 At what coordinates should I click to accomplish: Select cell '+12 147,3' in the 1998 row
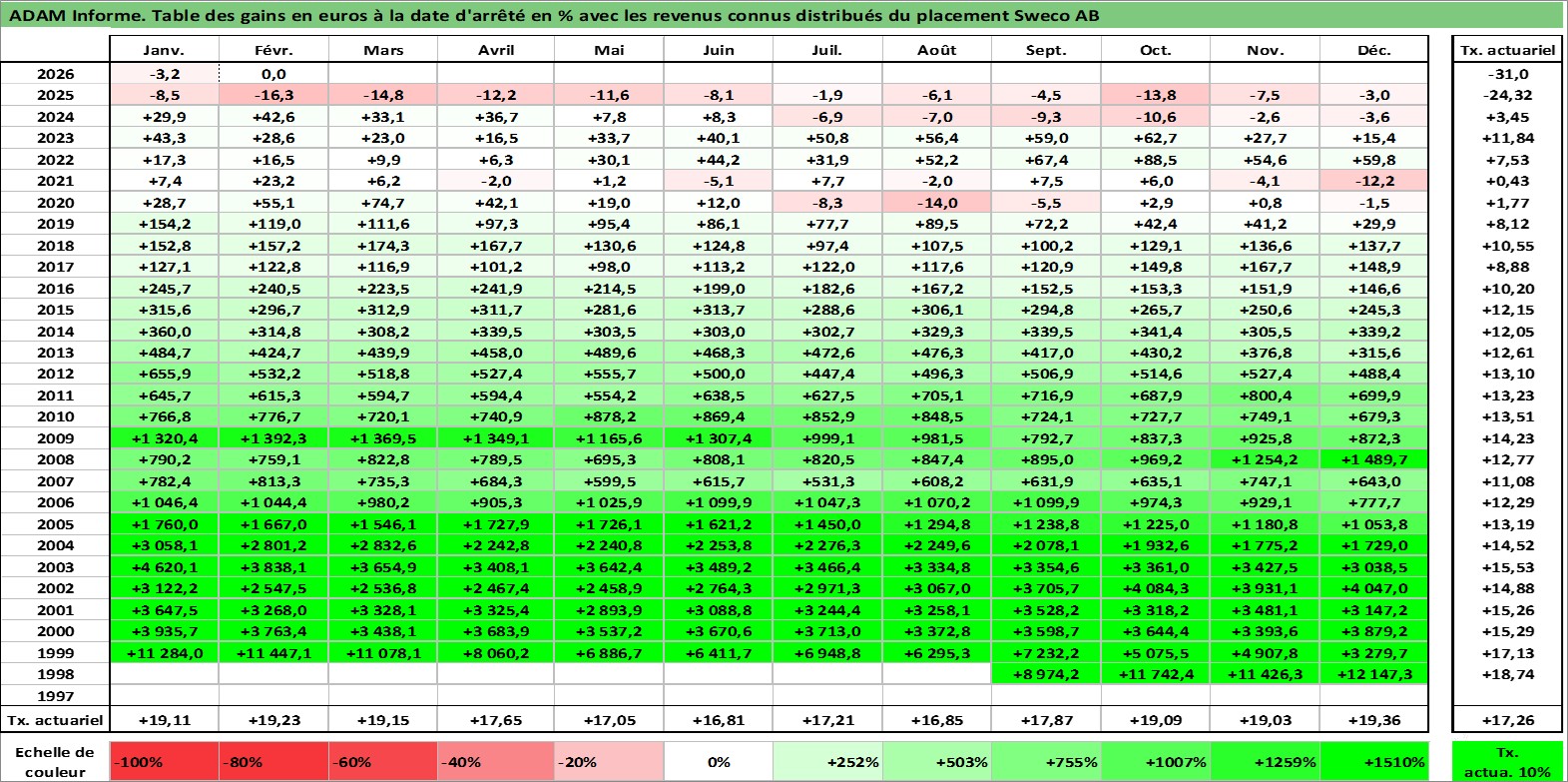click(1374, 674)
